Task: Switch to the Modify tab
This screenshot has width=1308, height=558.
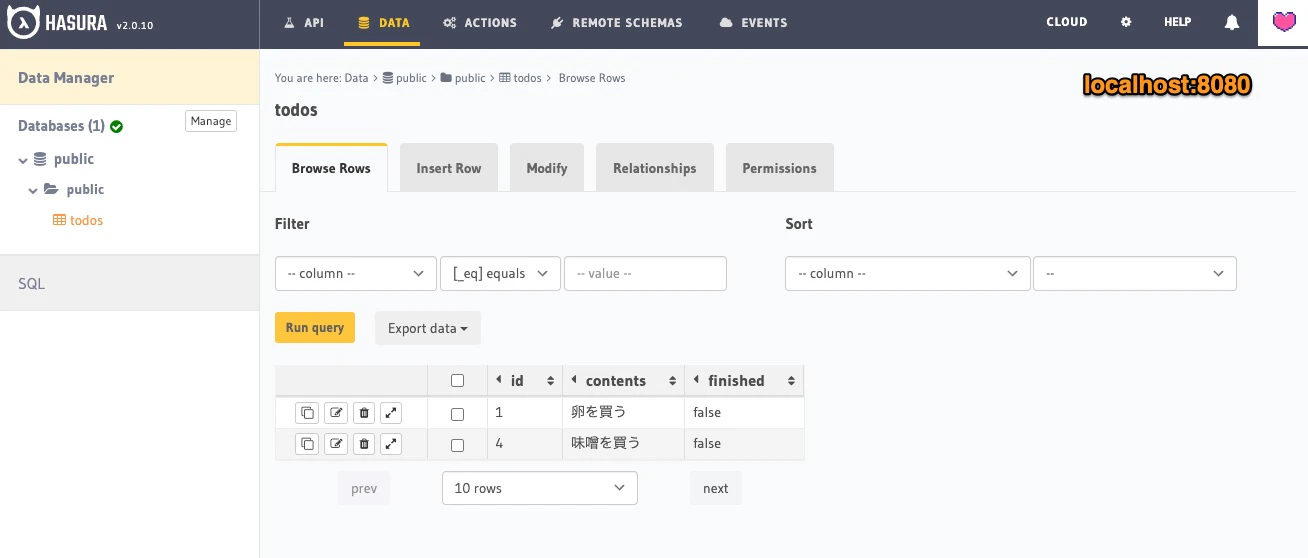Action: (547, 168)
